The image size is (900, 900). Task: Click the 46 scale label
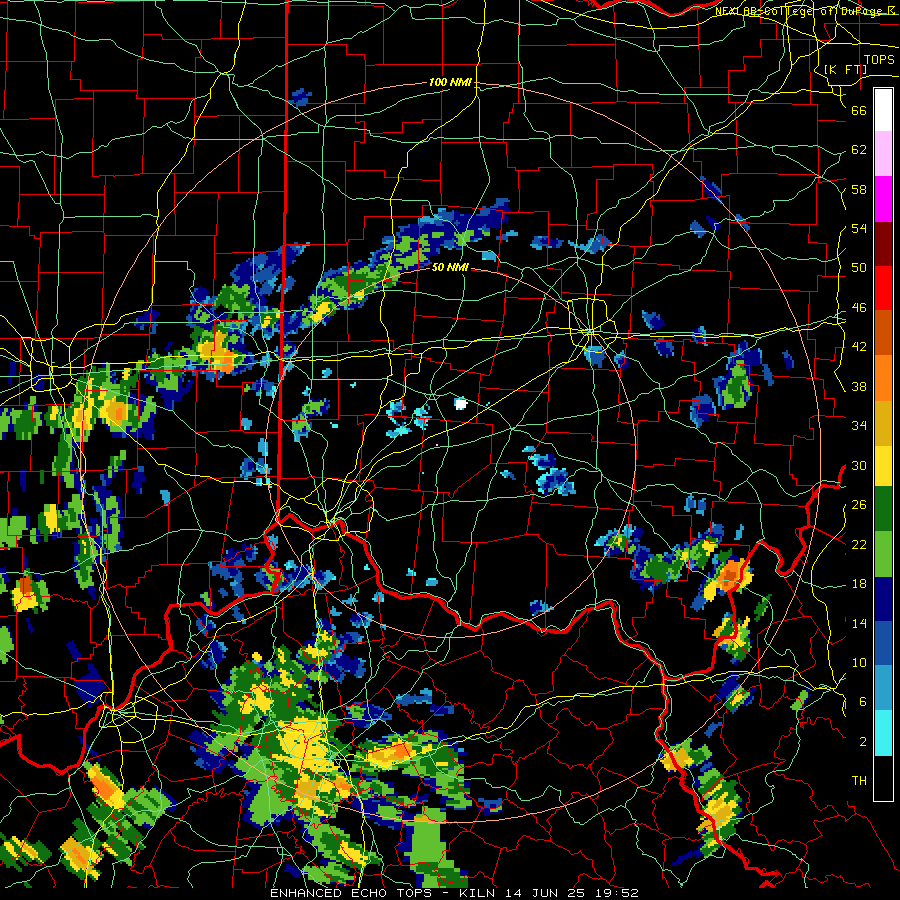click(859, 308)
